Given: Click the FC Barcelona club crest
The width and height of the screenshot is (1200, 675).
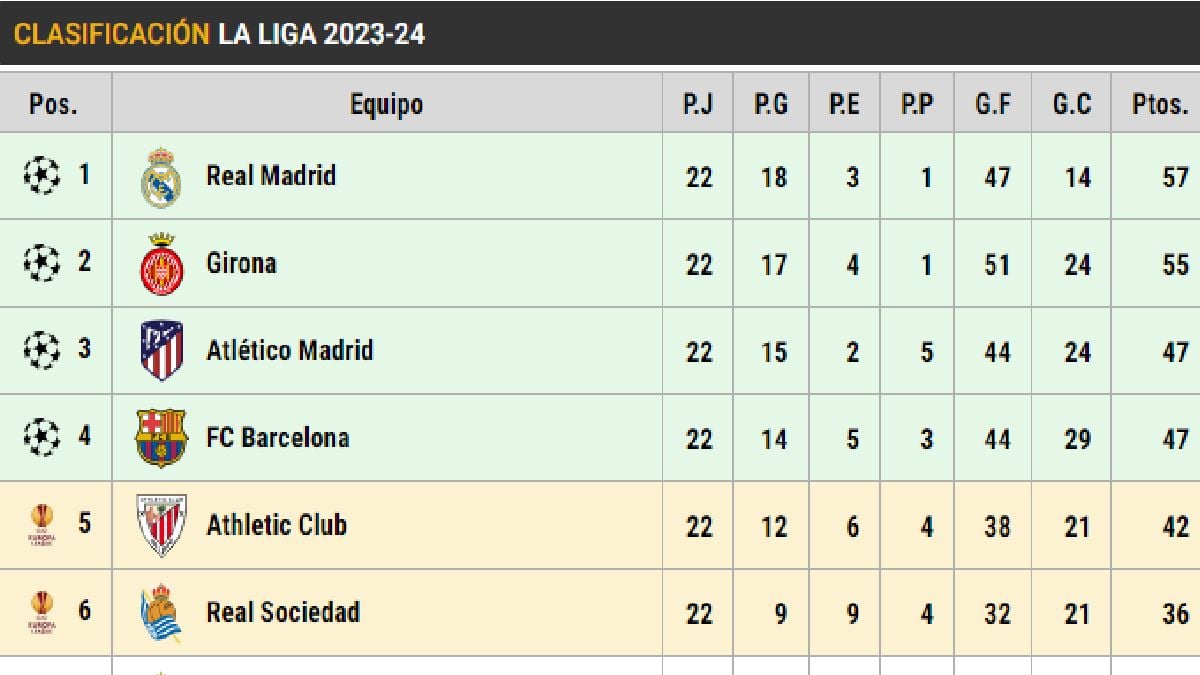Looking at the screenshot, I should 161,438.
